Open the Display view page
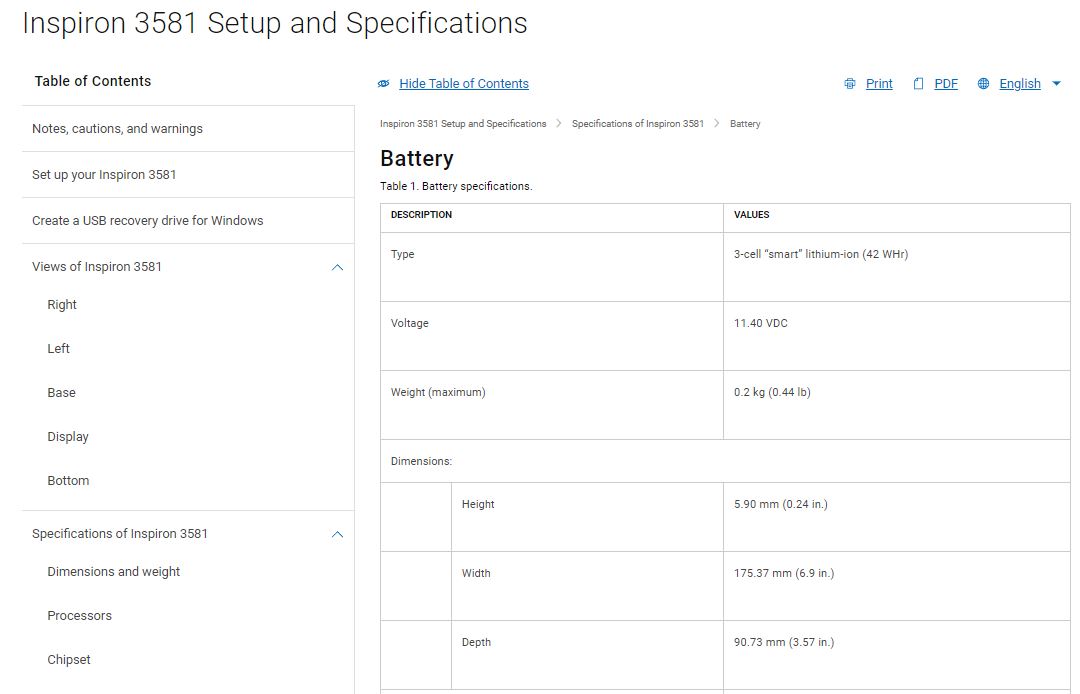The height and width of the screenshot is (694, 1080). [68, 437]
